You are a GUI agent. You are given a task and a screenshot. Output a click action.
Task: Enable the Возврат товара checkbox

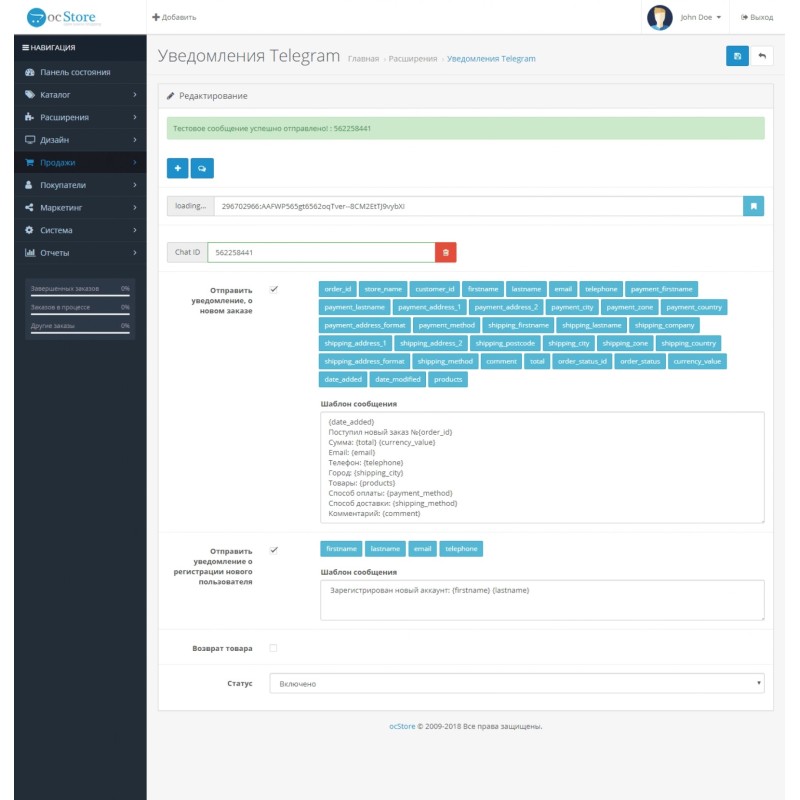click(x=274, y=648)
